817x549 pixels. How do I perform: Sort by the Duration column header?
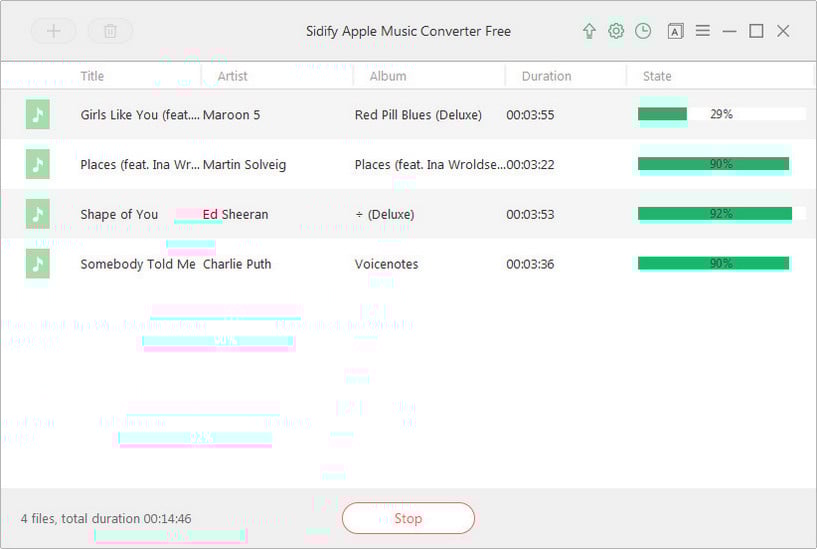point(547,76)
